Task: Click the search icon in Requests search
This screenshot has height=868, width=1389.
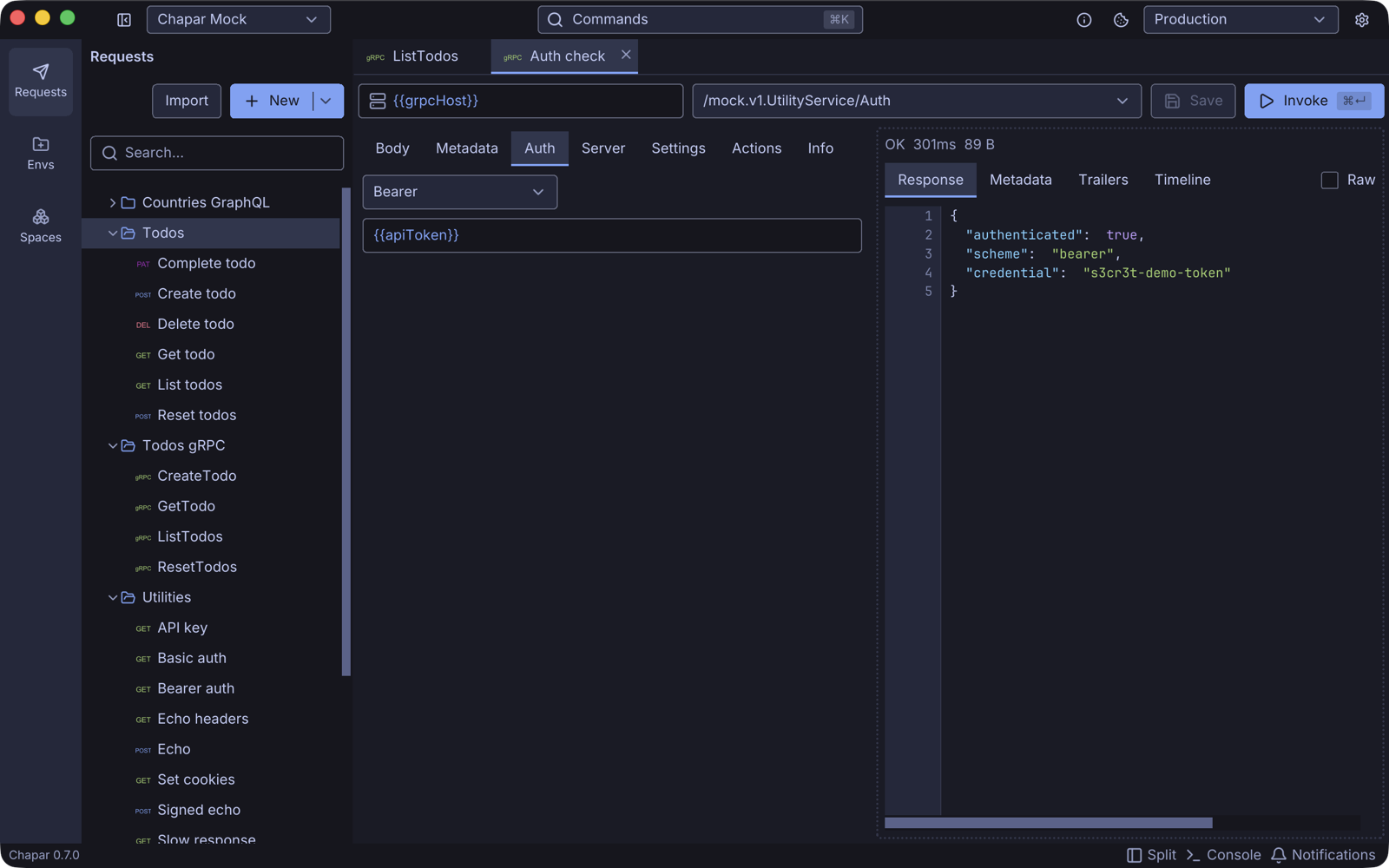Action: coord(109,153)
